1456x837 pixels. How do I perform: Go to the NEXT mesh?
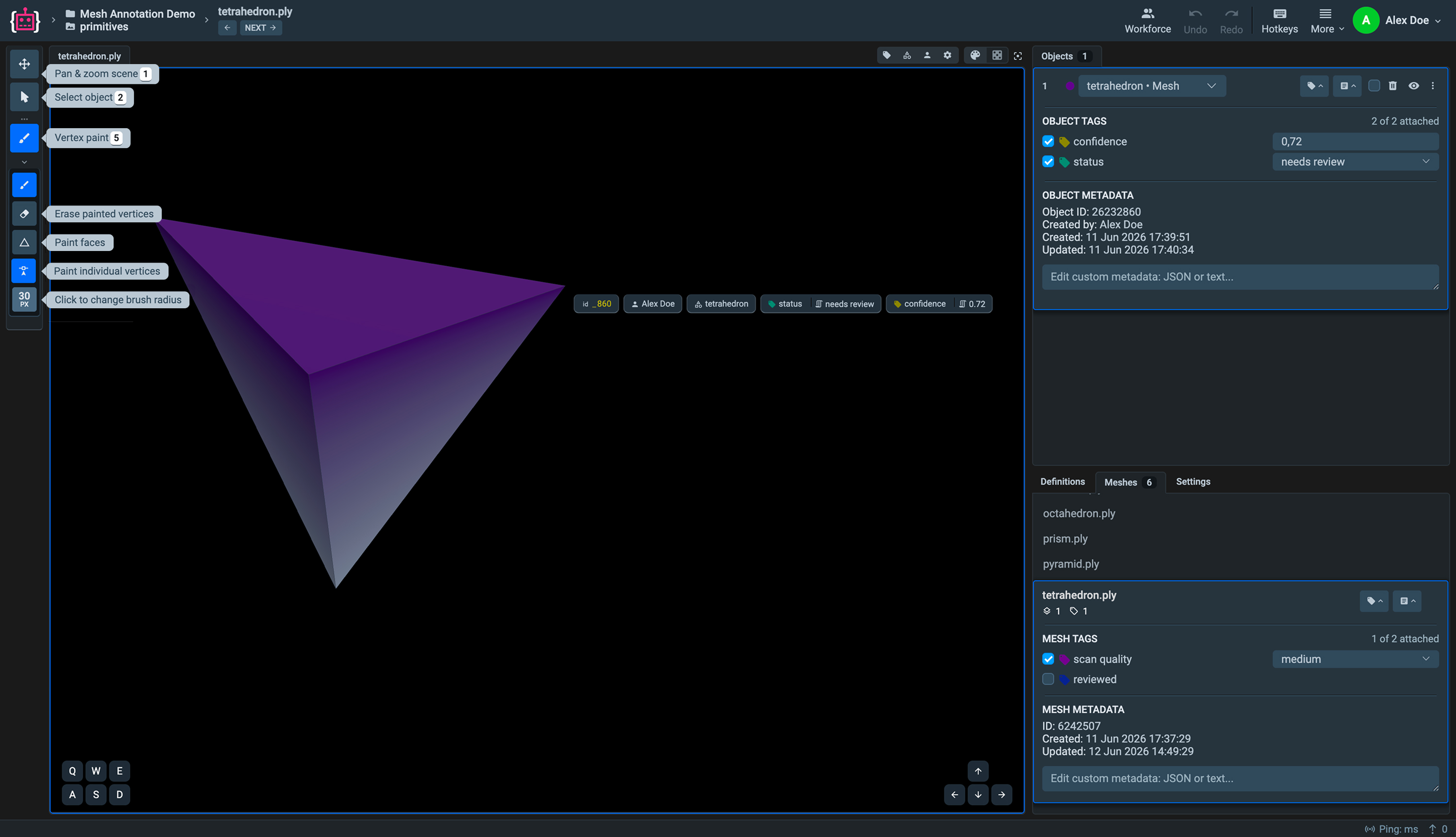tap(260, 28)
